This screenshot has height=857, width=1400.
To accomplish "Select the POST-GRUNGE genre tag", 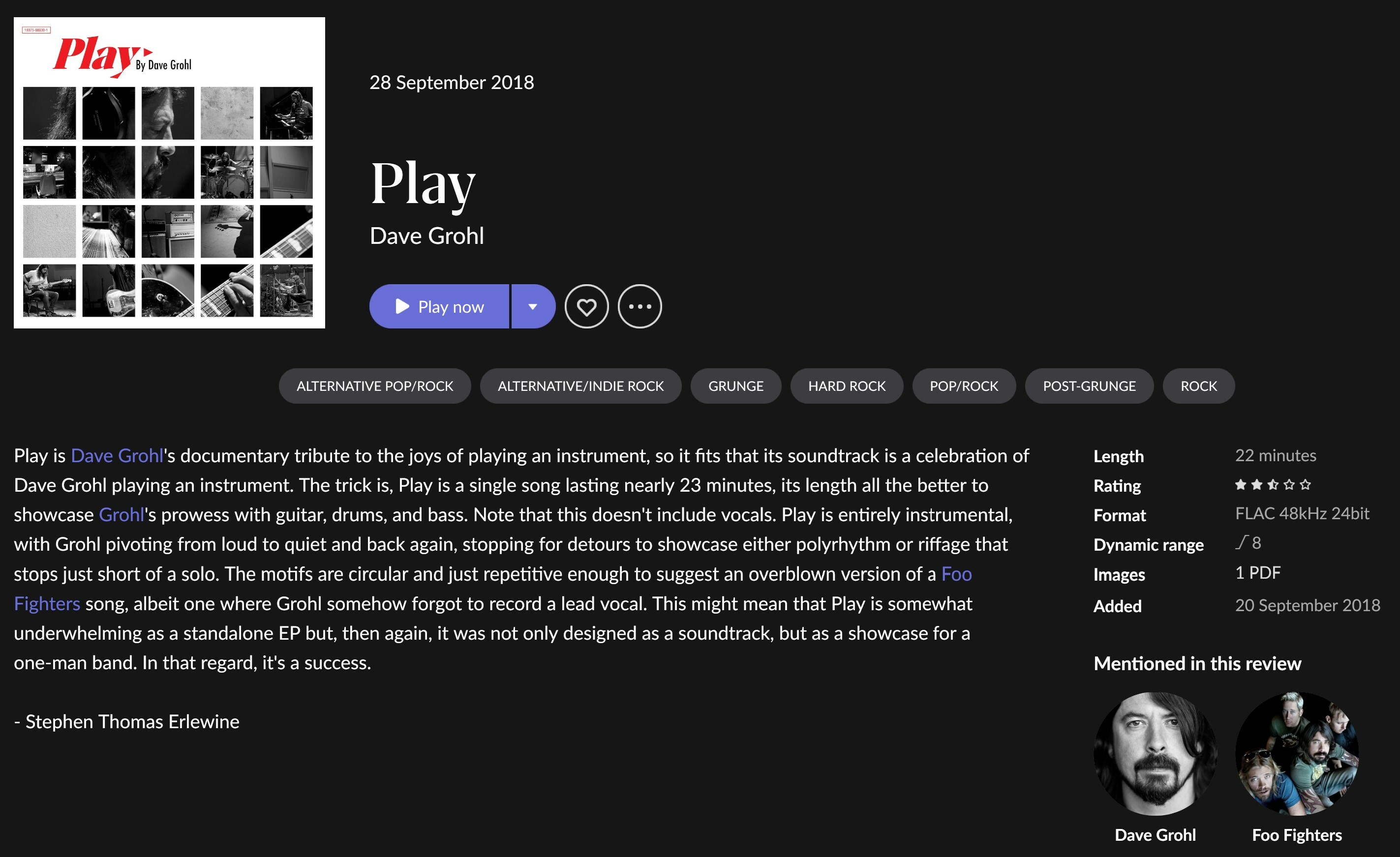I will click(x=1089, y=386).
